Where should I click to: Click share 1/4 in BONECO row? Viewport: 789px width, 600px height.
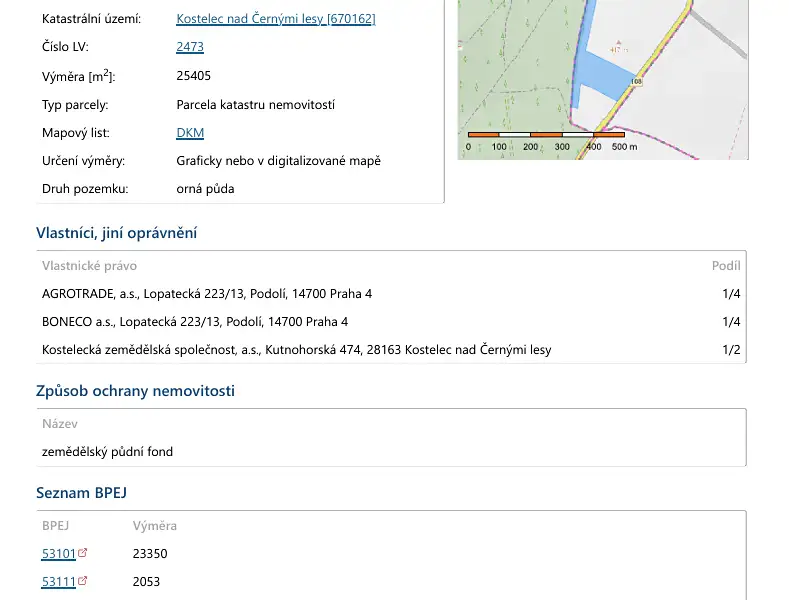[731, 322]
